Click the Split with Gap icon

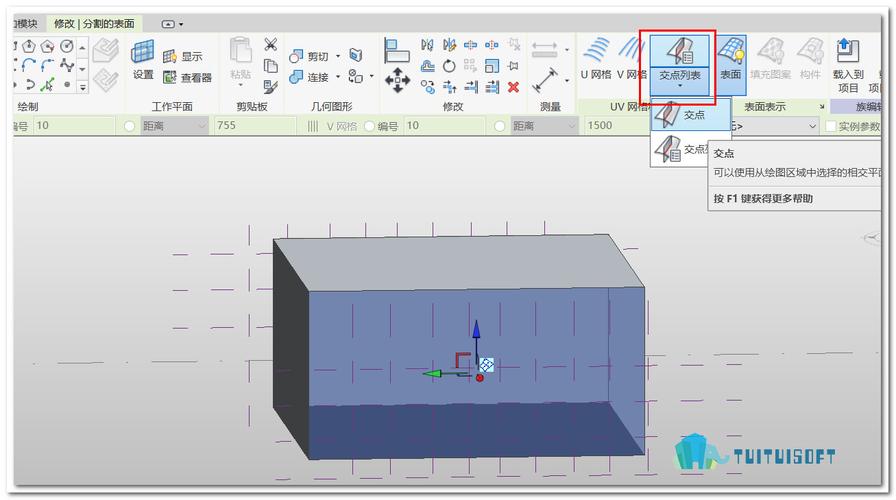coord(491,45)
